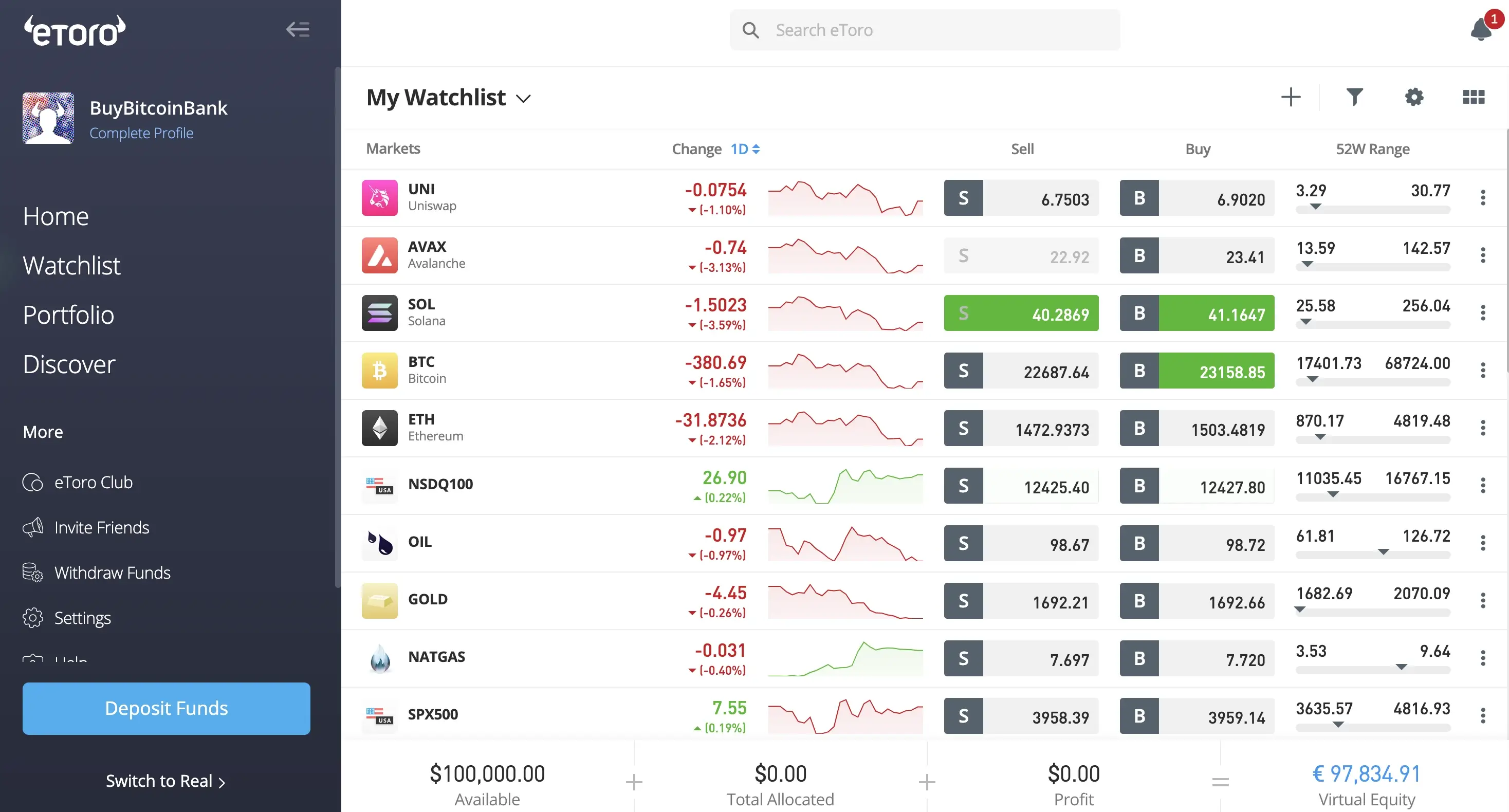Open watchlist settings gear icon
The width and height of the screenshot is (1509, 812).
pos(1414,97)
